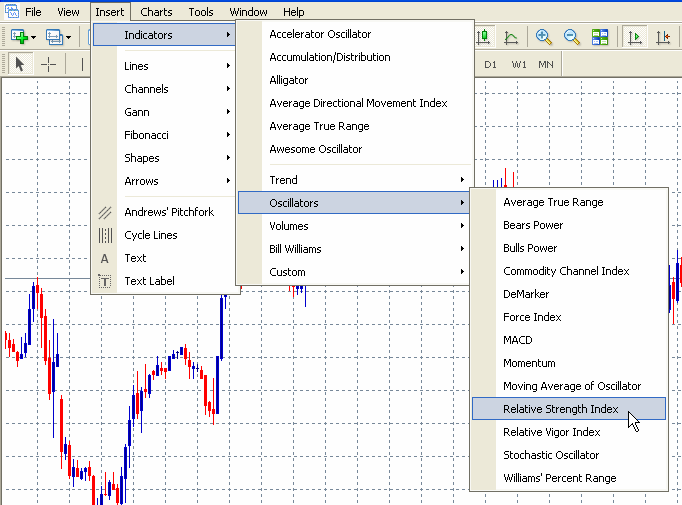The width and height of the screenshot is (682, 505).
Task: Click the Zoom In magnifier icon
Action: (544, 37)
